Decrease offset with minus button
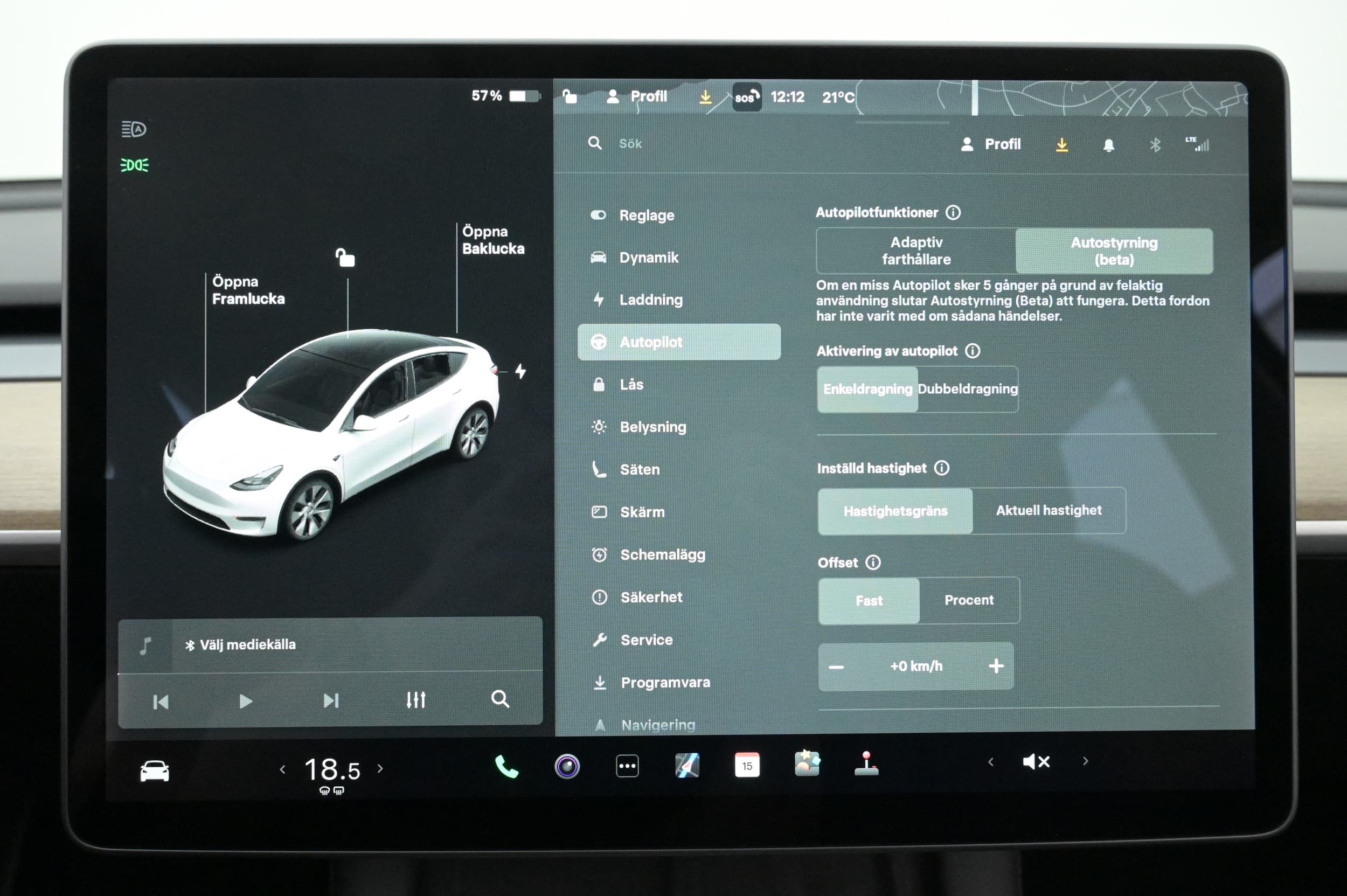This screenshot has width=1347, height=896. pos(836,667)
